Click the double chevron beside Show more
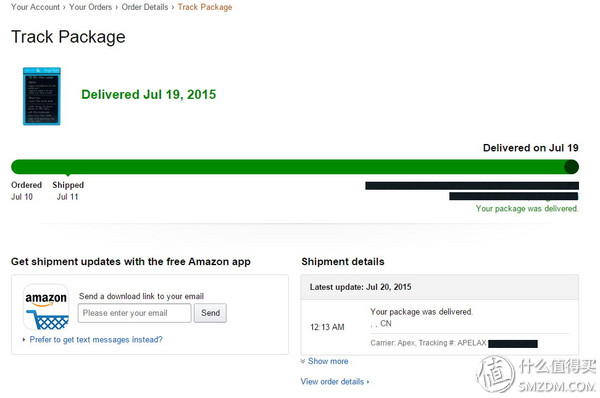The width and height of the screenshot is (600, 398). 303,361
